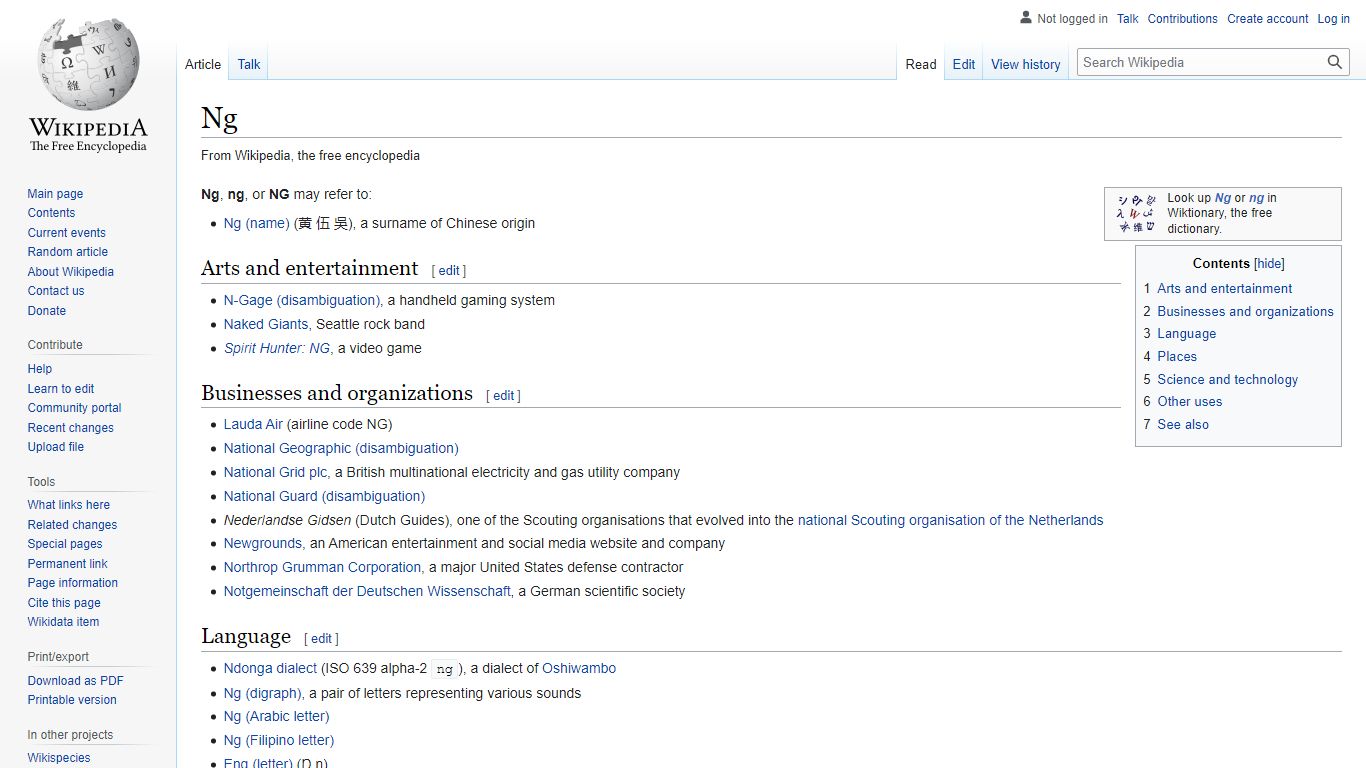Open the Ng (name) article link
1366x768 pixels.
(256, 224)
